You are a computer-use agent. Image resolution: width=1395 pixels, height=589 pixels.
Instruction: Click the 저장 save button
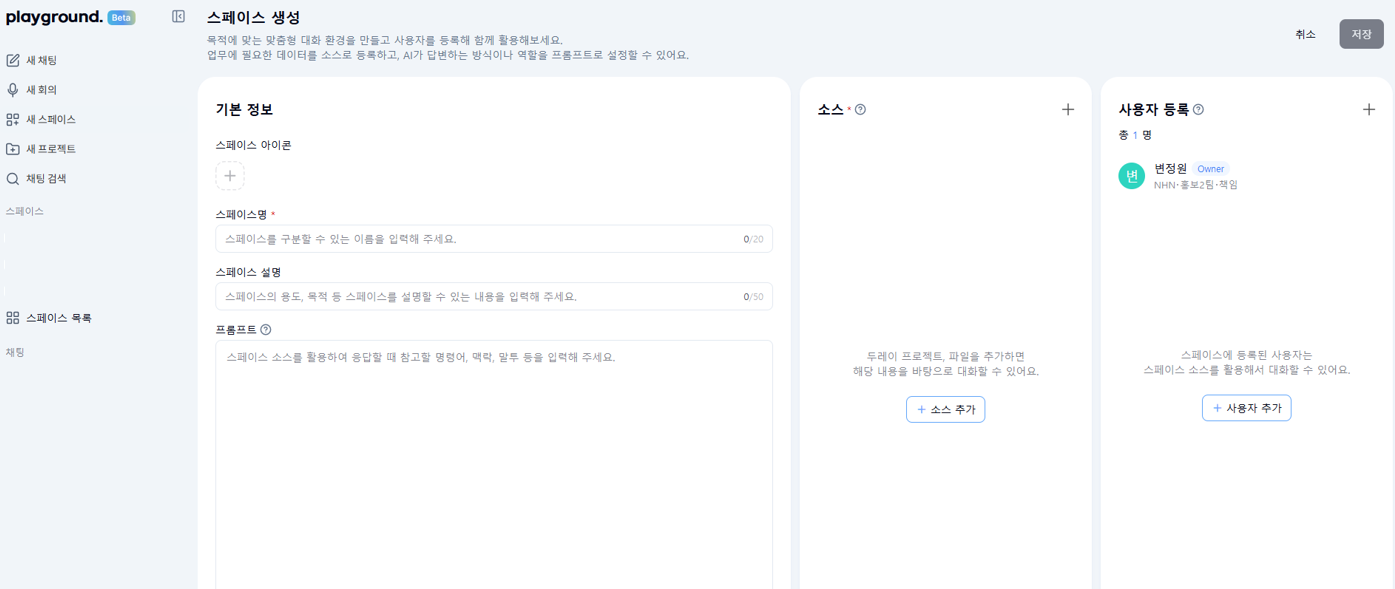tap(1362, 34)
